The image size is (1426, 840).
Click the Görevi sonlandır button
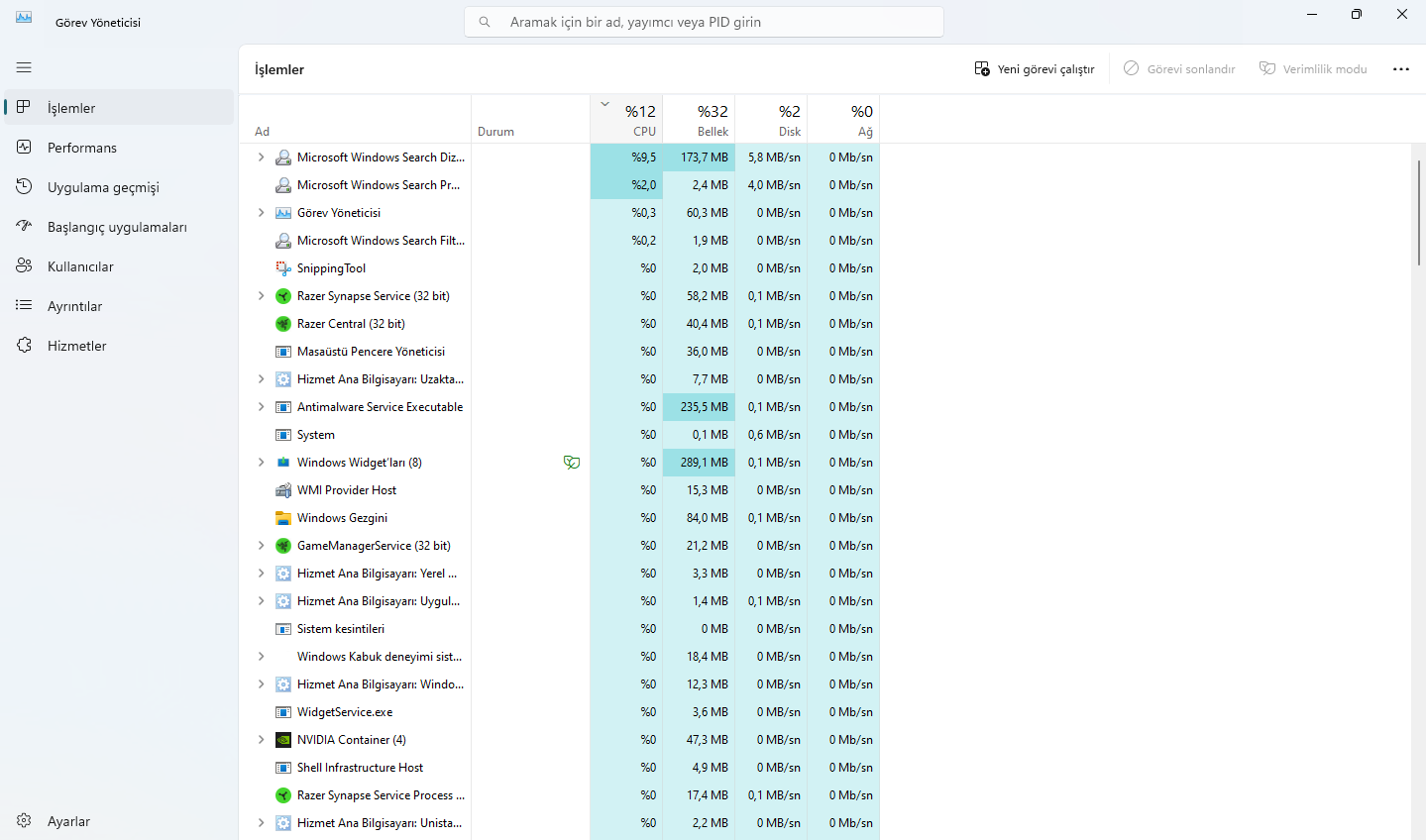click(x=1179, y=69)
